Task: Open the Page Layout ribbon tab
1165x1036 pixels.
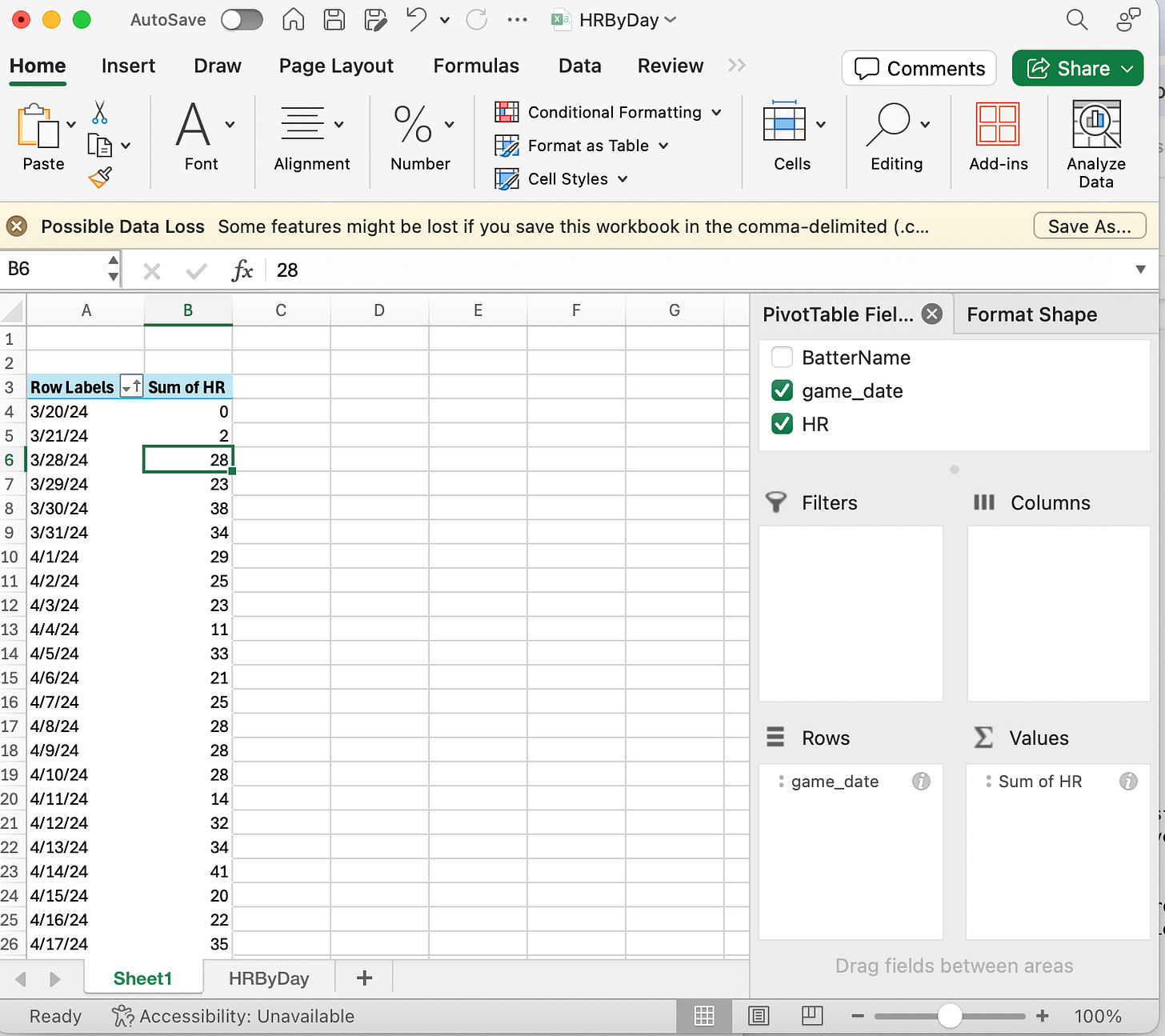Action: point(336,66)
